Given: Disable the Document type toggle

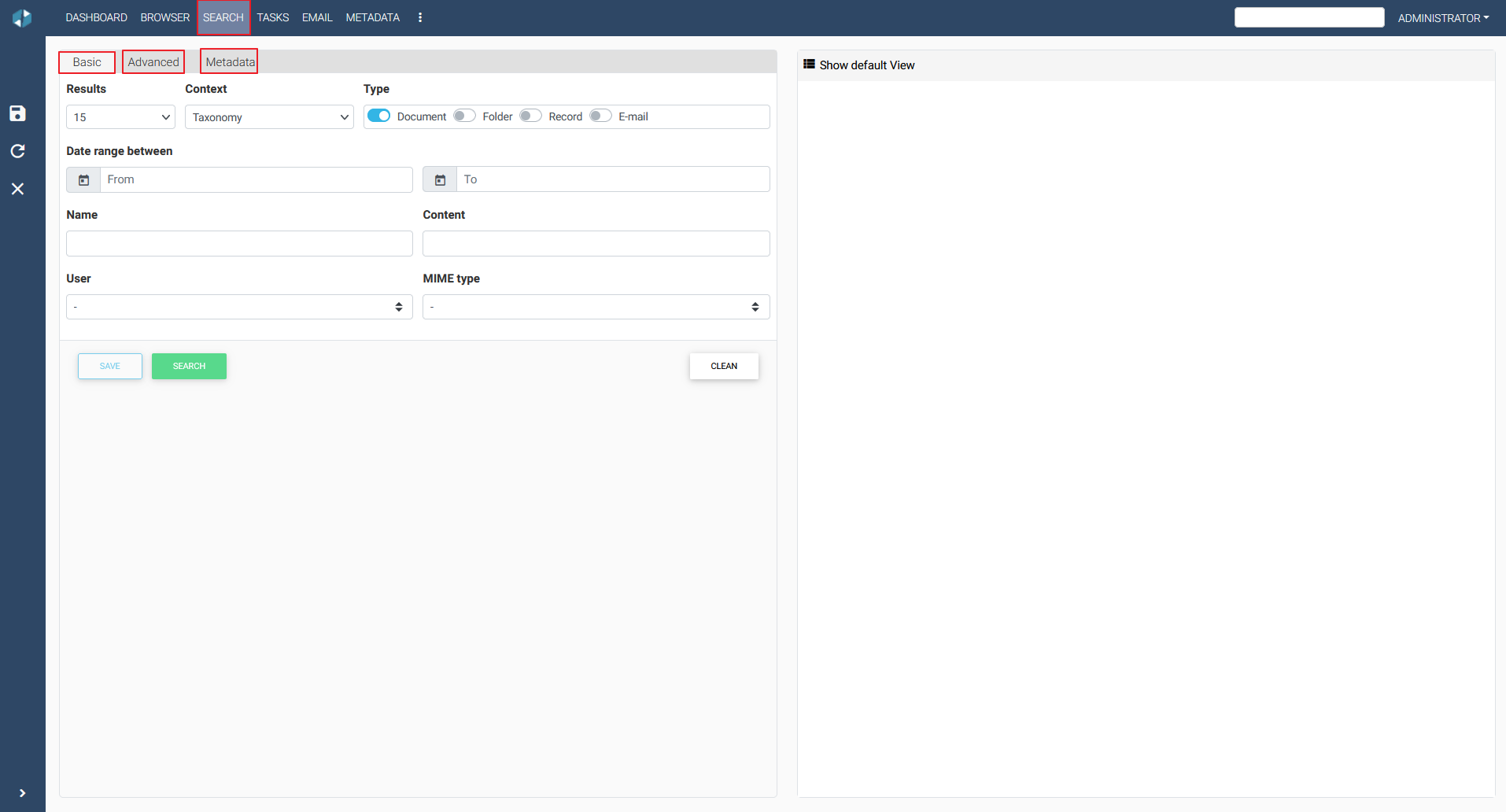Looking at the screenshot, I should tap(379, 116).
